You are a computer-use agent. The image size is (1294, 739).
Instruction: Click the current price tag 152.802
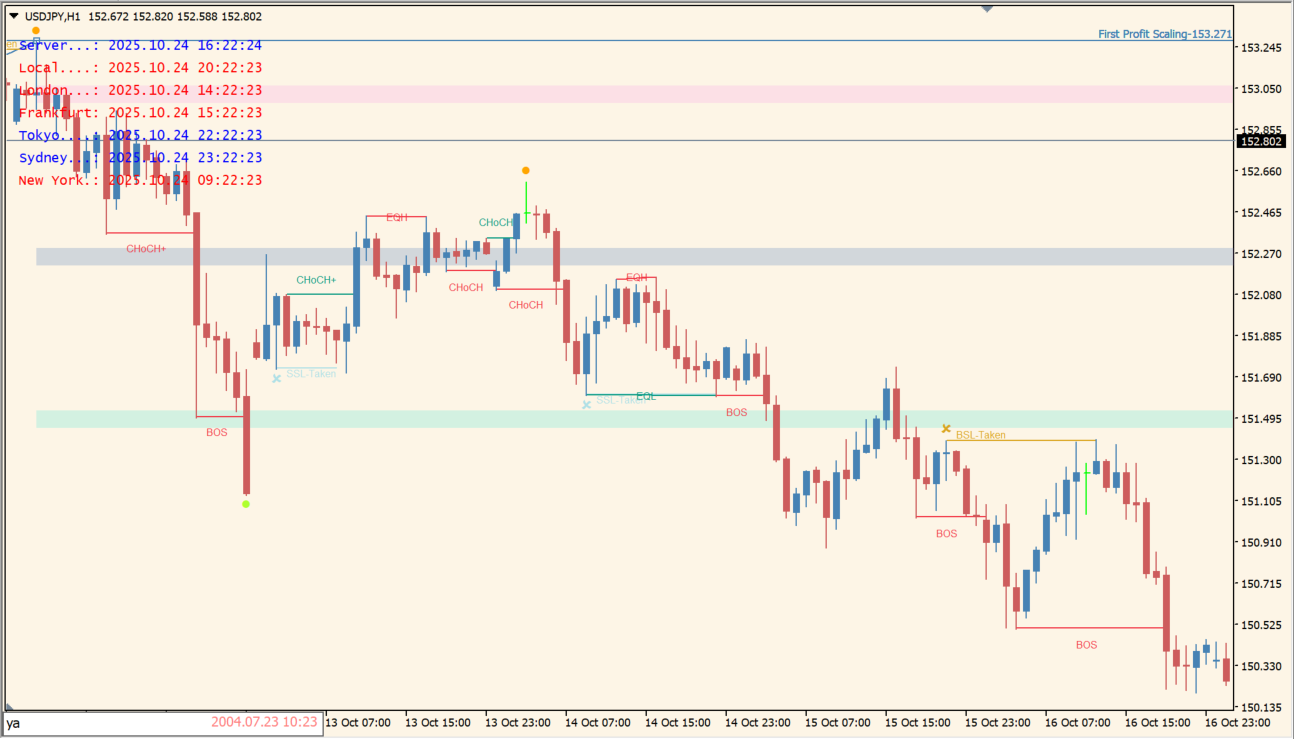pos(1260,142)
